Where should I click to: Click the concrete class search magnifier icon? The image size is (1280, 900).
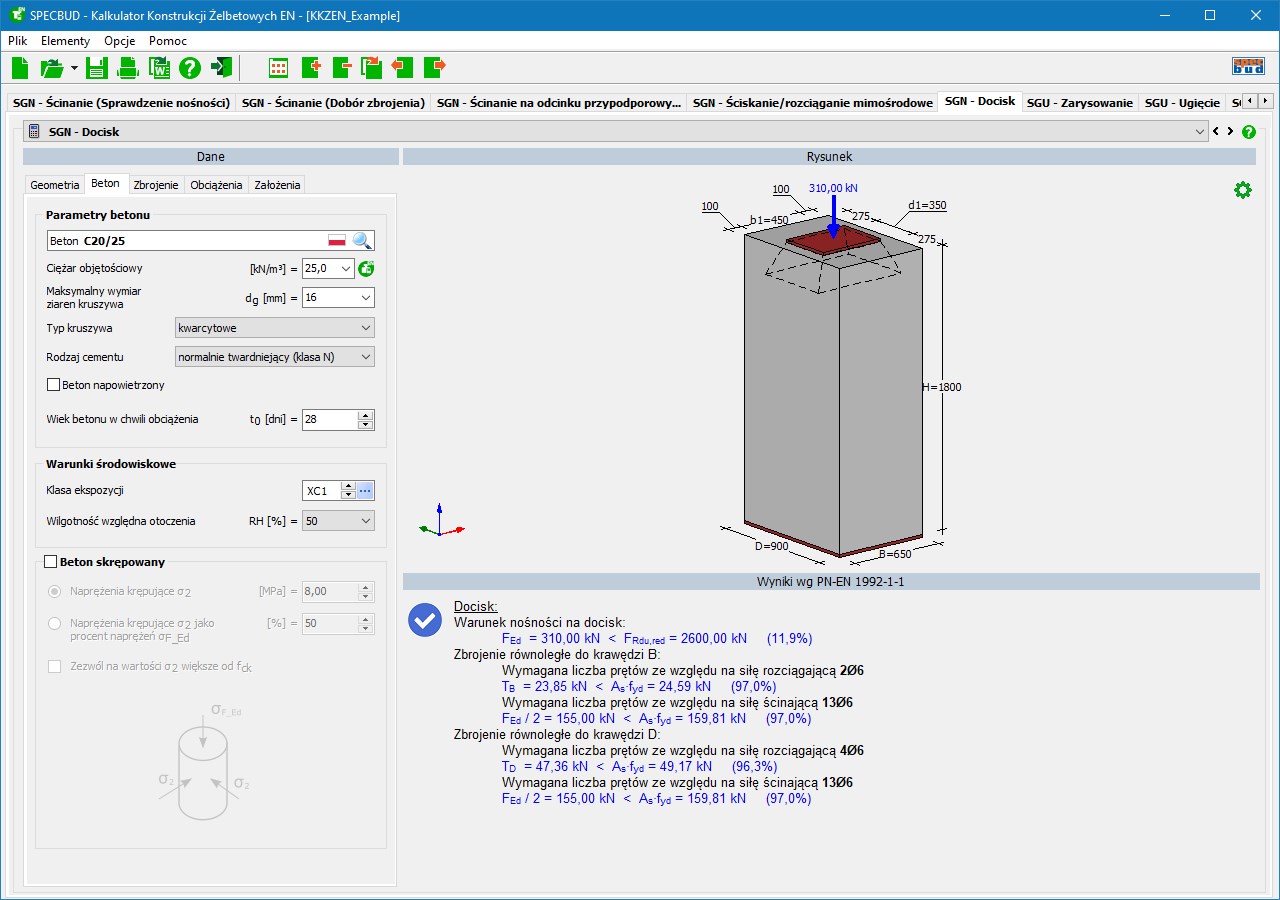(362, 241)
